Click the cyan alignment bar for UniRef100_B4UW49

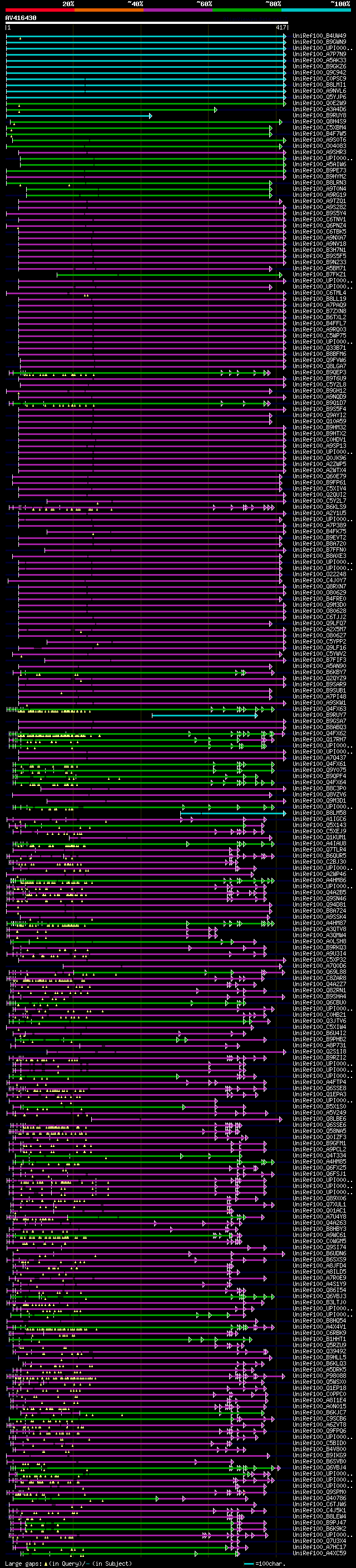146,36
